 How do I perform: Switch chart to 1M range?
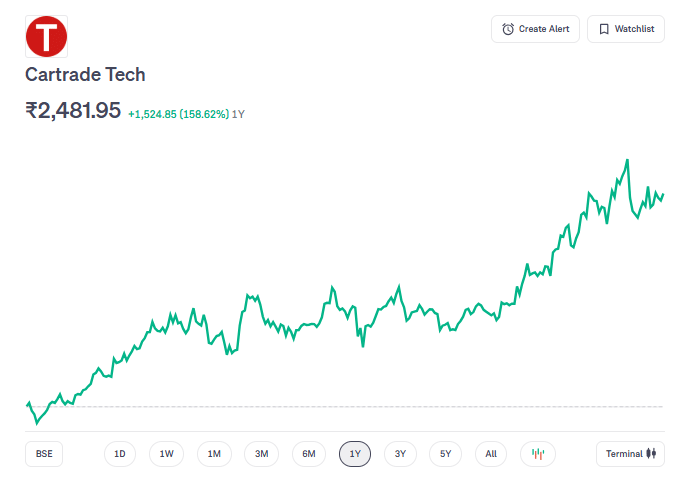tap(214, 454)
